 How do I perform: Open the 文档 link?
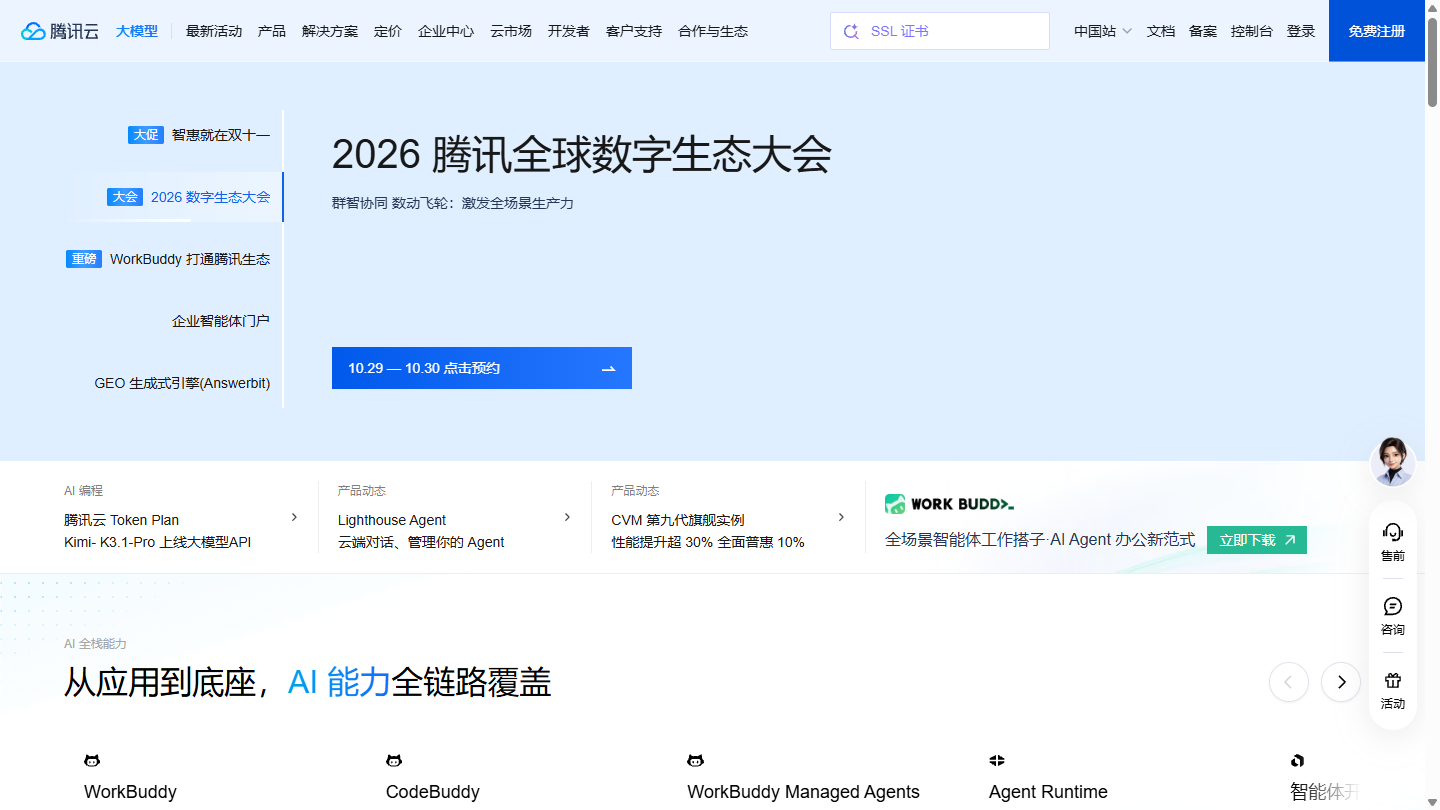[x=1161, y=31]
